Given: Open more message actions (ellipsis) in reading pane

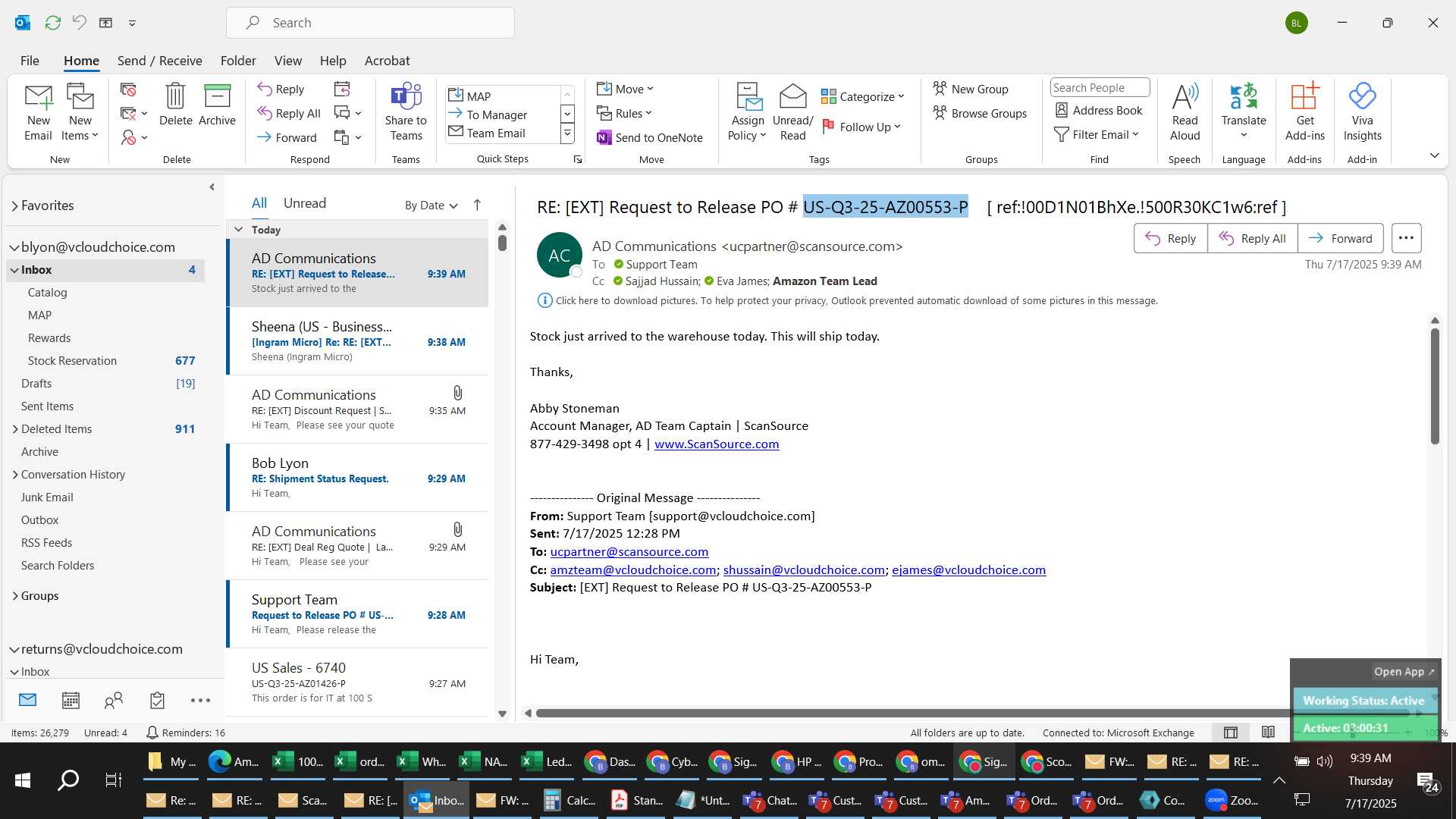Looking at the screenshot, I should (1406, 238).
